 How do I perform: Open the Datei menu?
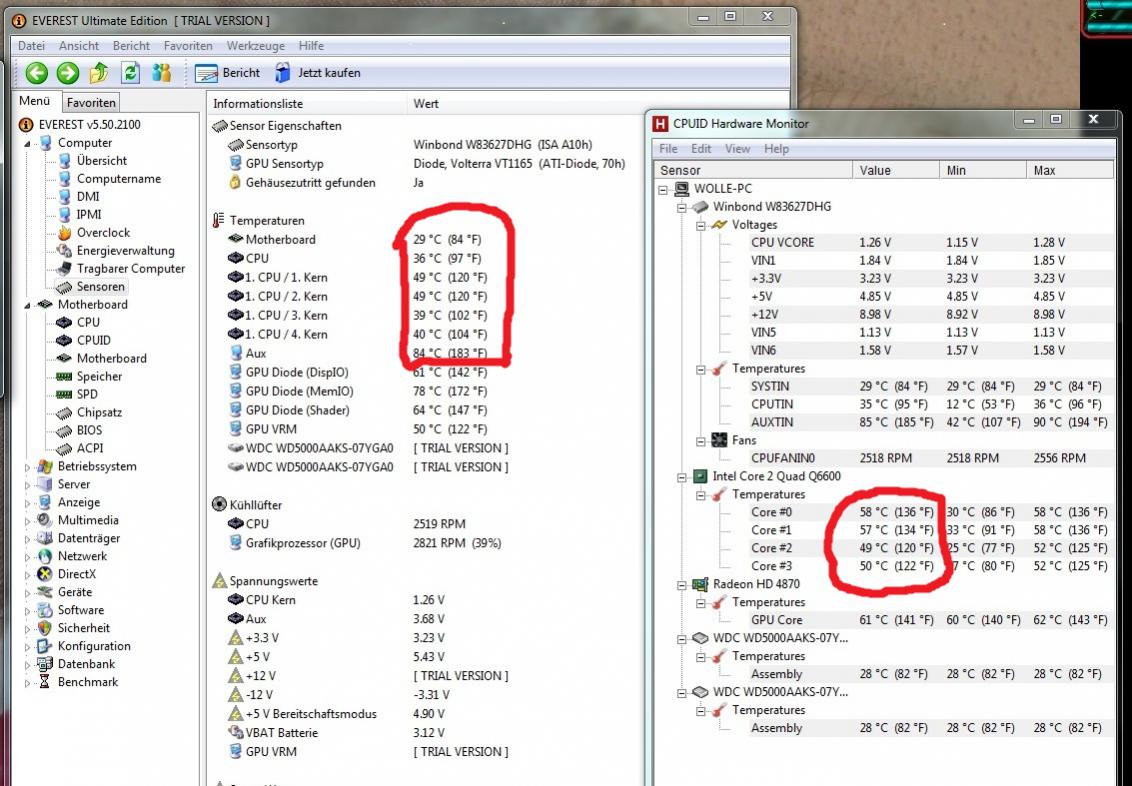(31, 45)
